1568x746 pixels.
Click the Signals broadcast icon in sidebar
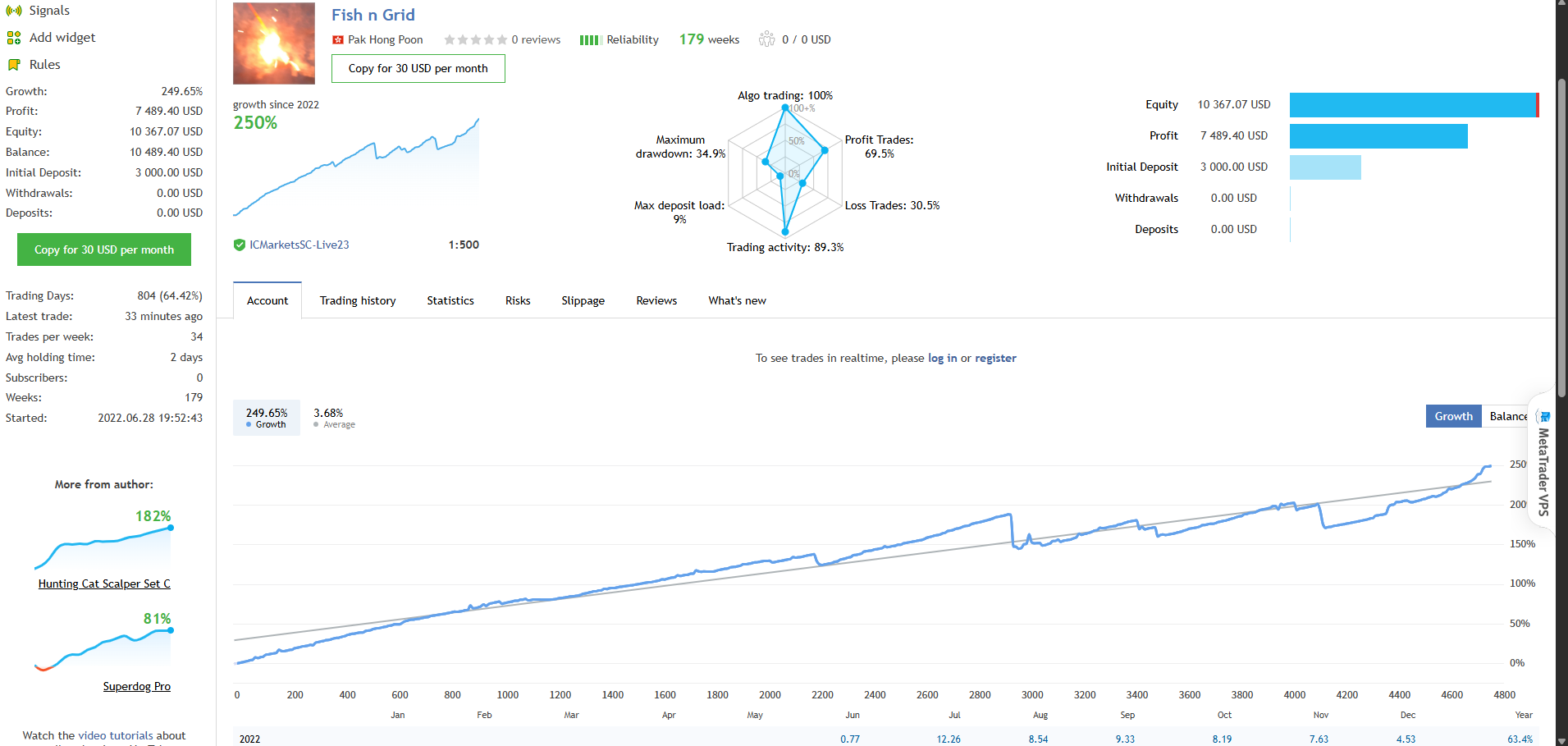click(x=14, y=11)
